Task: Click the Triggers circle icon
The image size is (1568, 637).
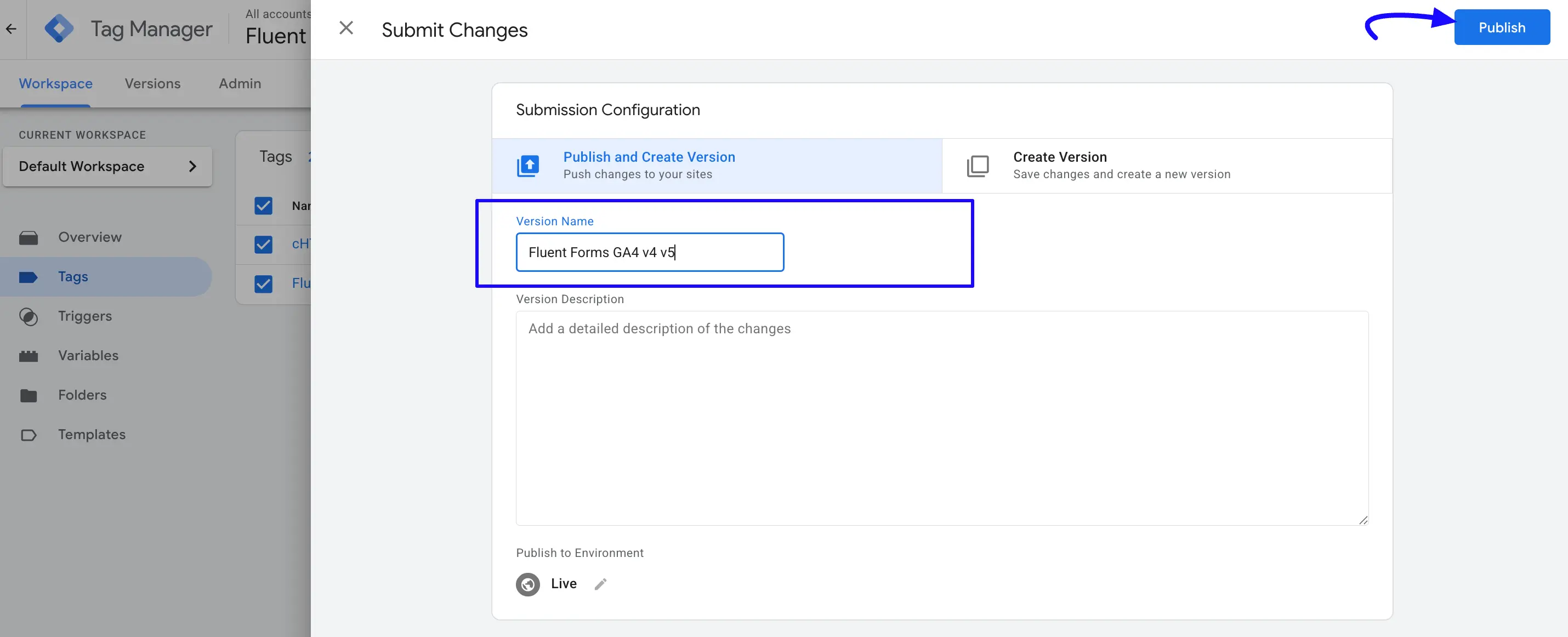Action: [28, 317]
